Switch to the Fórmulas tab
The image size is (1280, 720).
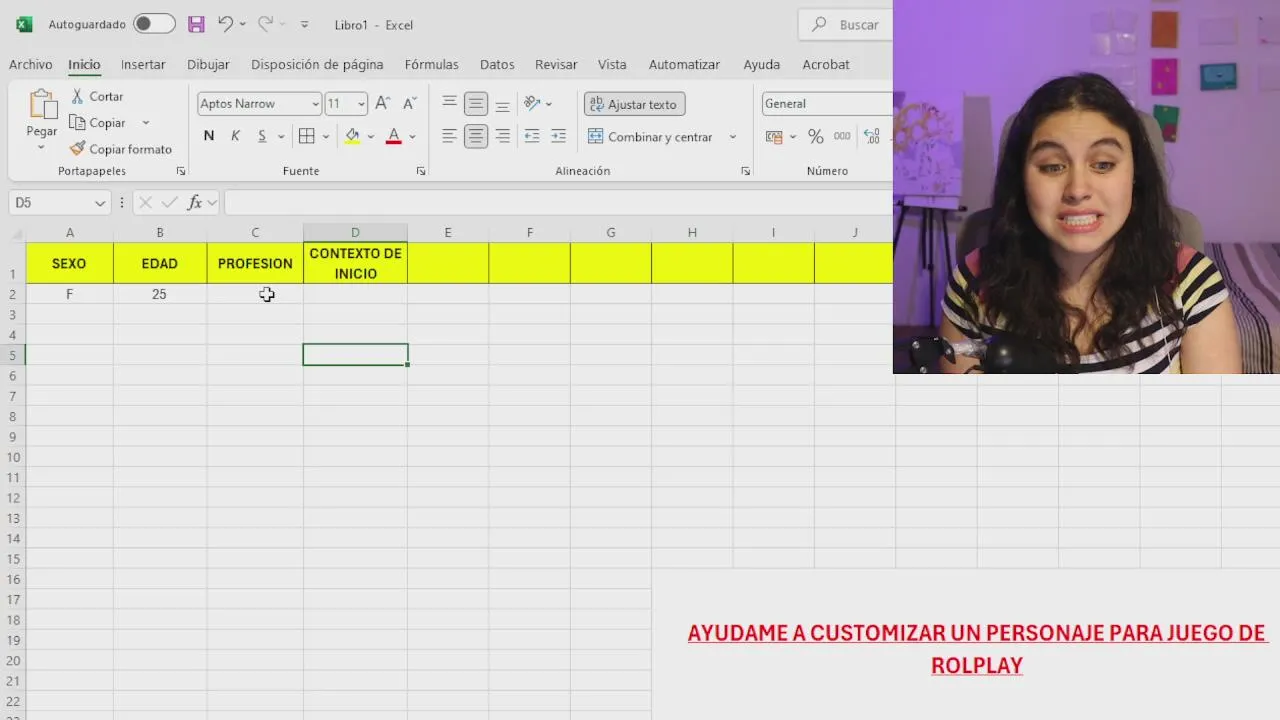(x=431, y=64)
